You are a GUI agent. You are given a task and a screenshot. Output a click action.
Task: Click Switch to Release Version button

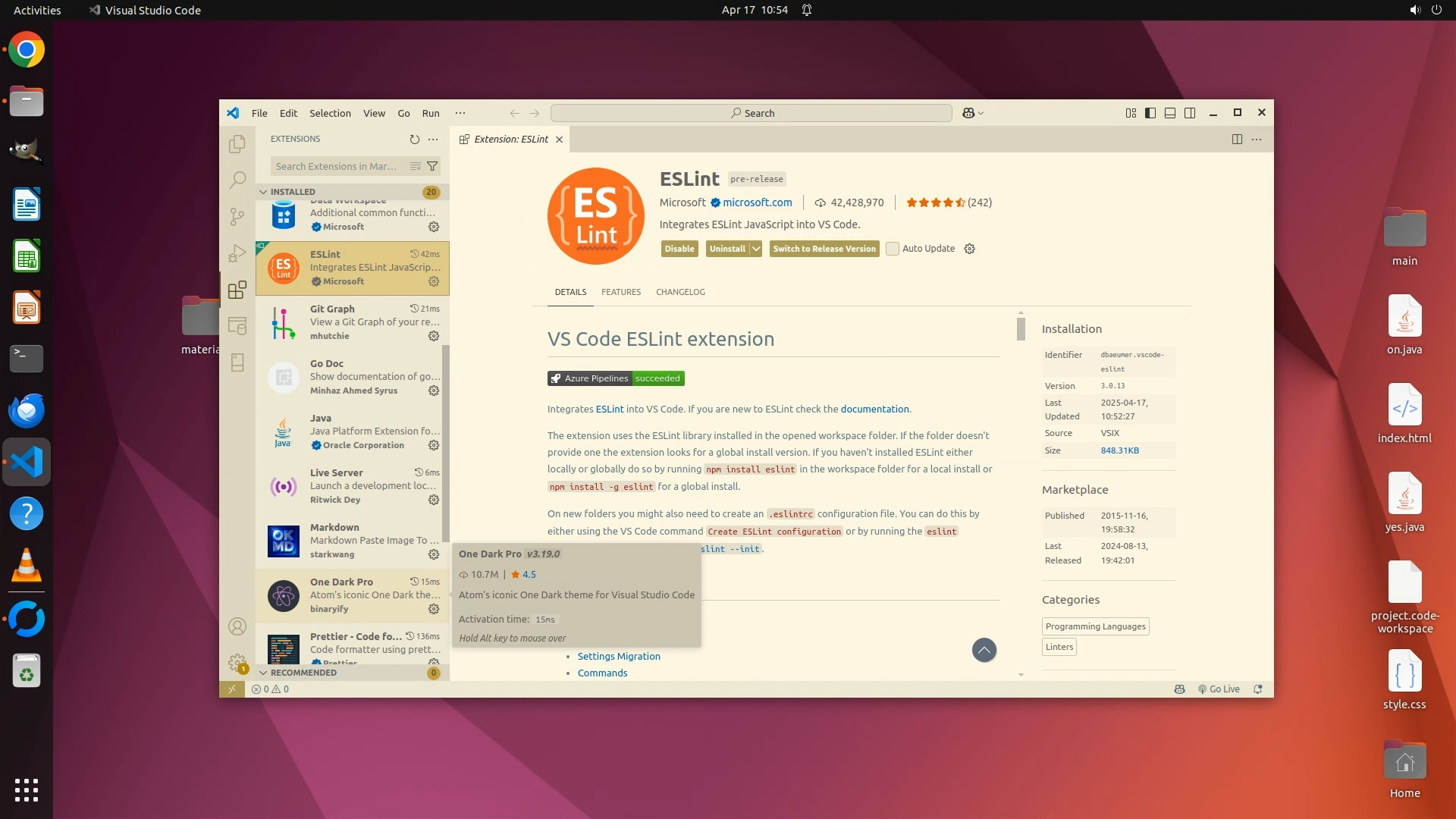click(824, 249)
